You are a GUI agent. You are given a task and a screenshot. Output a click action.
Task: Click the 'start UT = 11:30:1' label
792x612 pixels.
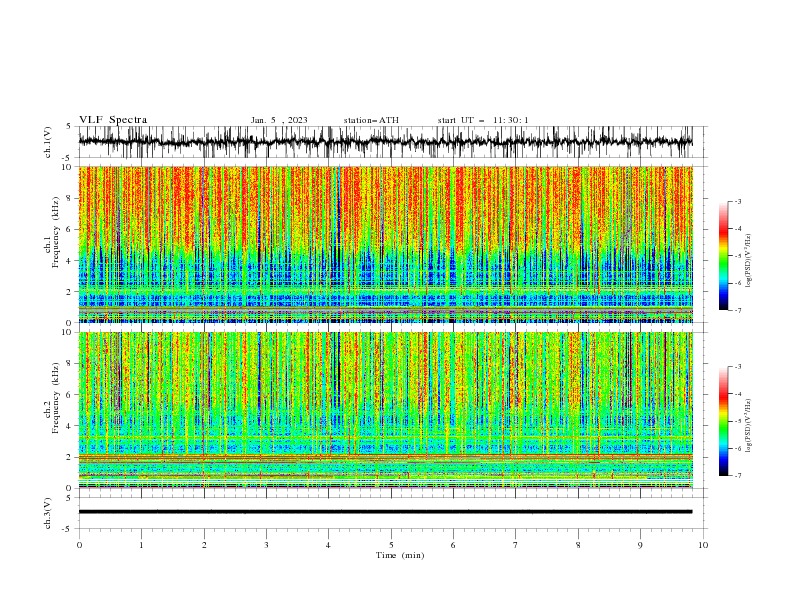click(x=483, y=120)
